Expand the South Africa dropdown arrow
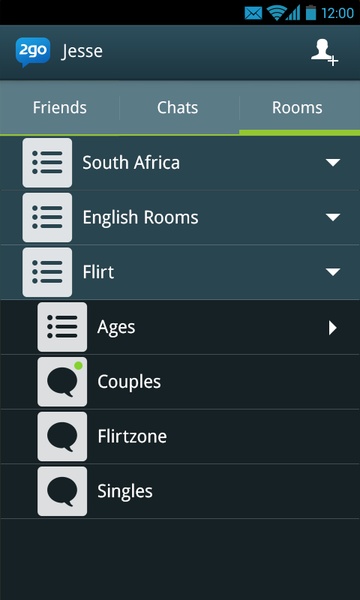The width and height of the screenshot is (360, 600). (333, 163)
